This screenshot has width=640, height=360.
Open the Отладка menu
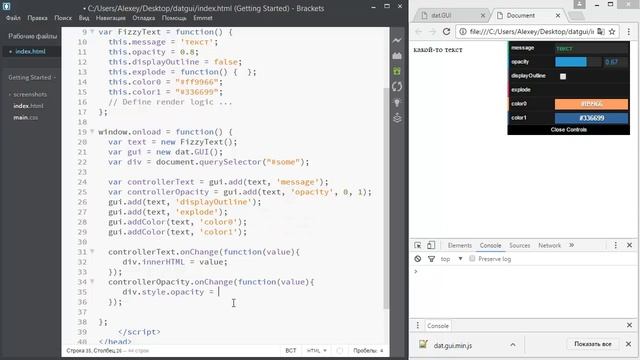point(144,18)
